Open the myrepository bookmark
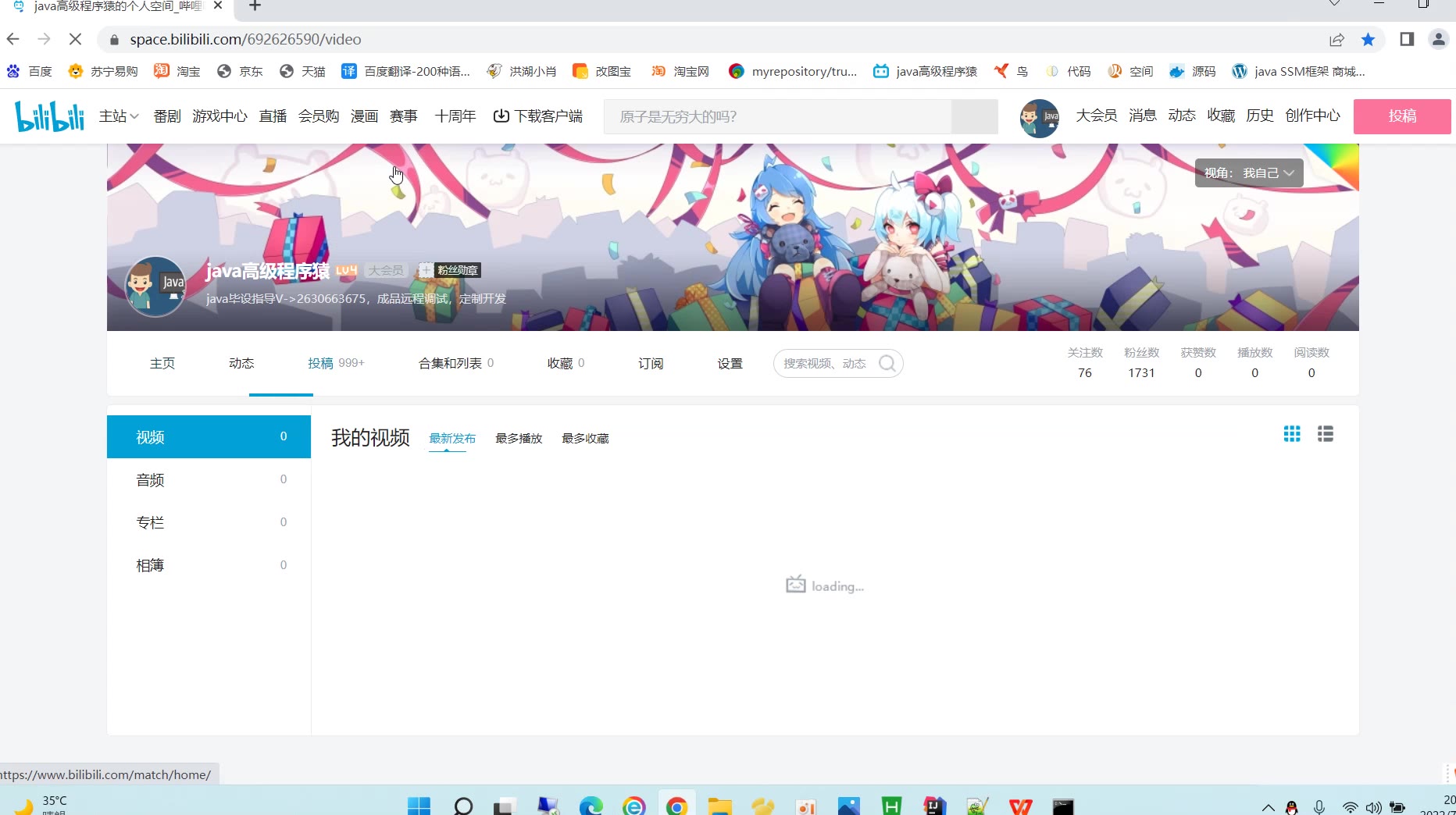The height and width of the screenshot is (815, 1456). (793, 71)
